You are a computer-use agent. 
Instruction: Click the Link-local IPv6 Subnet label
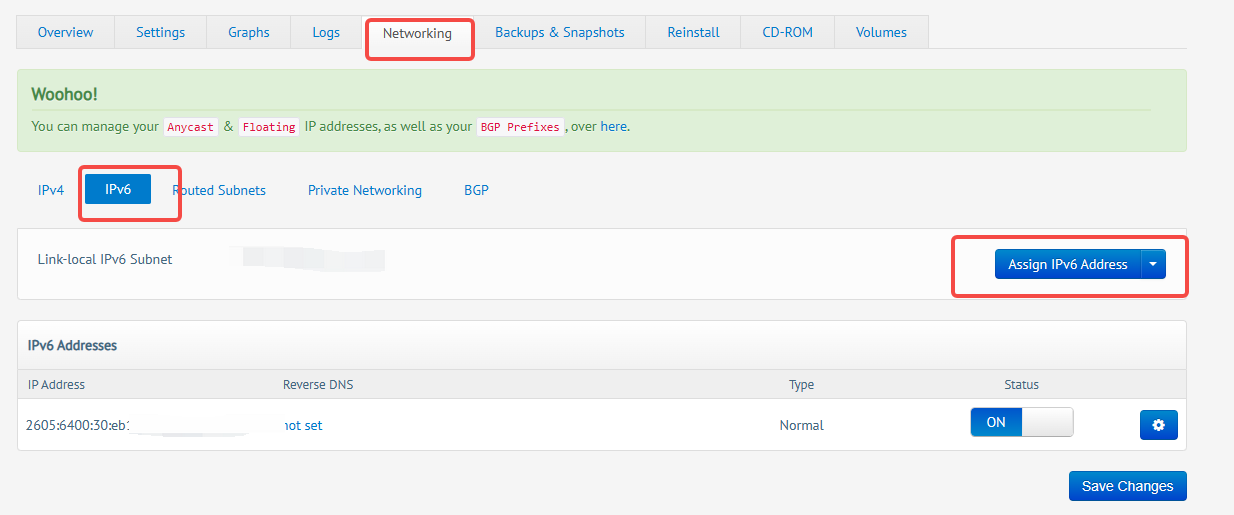pyautogui.click(x=105, y=259)
